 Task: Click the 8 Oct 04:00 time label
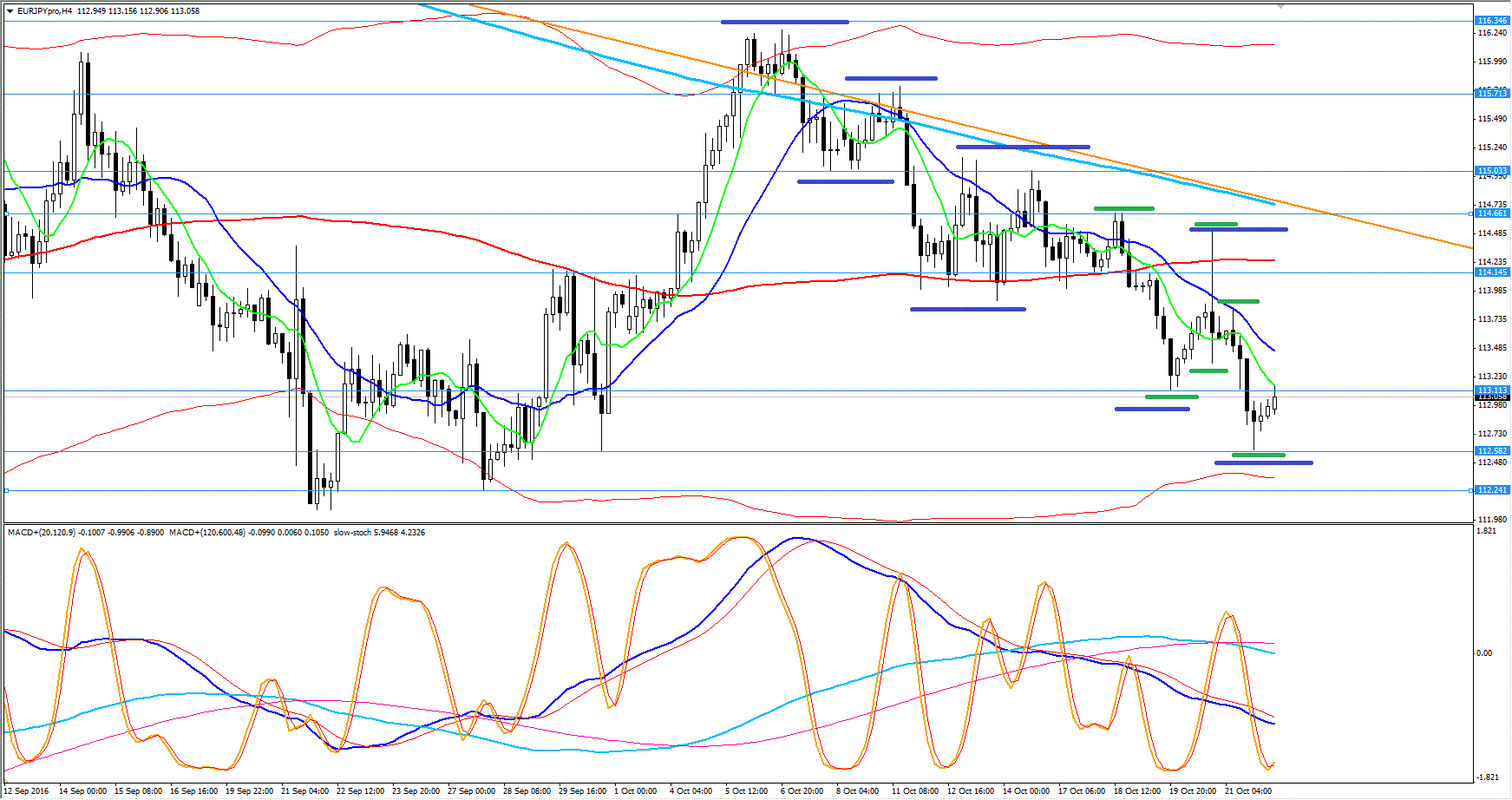point(857,791)
